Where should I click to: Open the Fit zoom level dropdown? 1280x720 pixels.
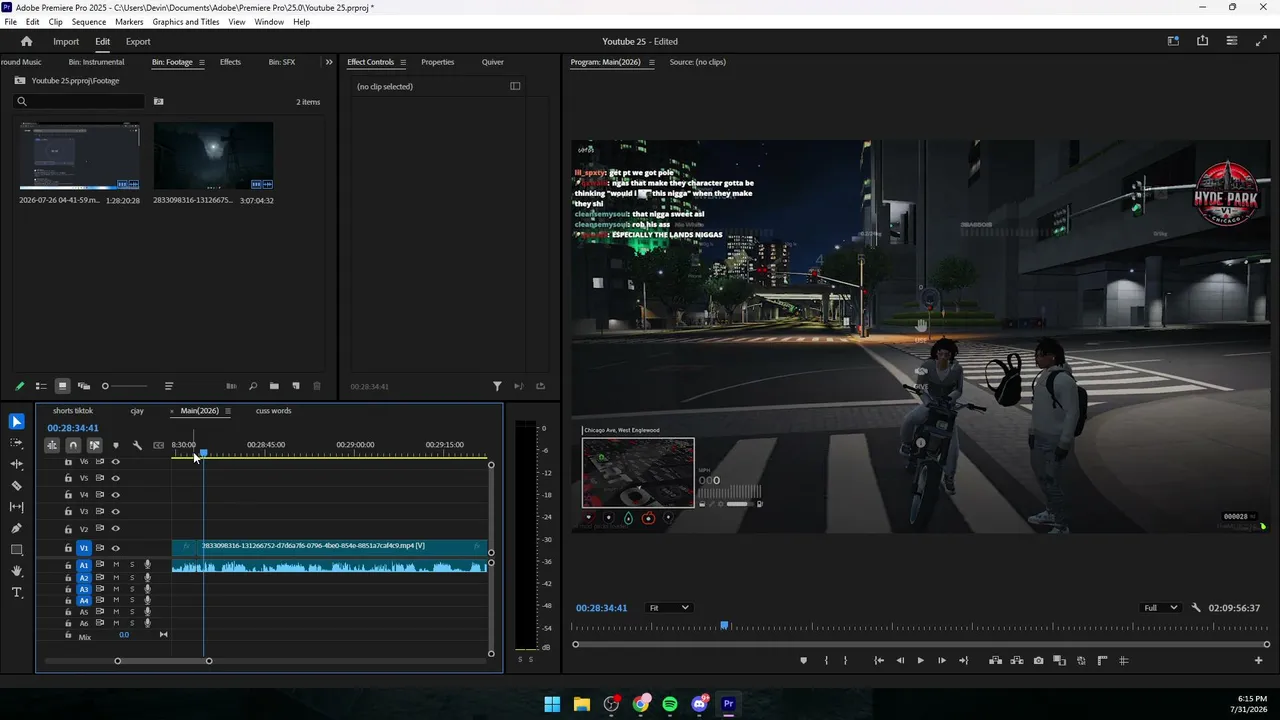pos(669,608)
